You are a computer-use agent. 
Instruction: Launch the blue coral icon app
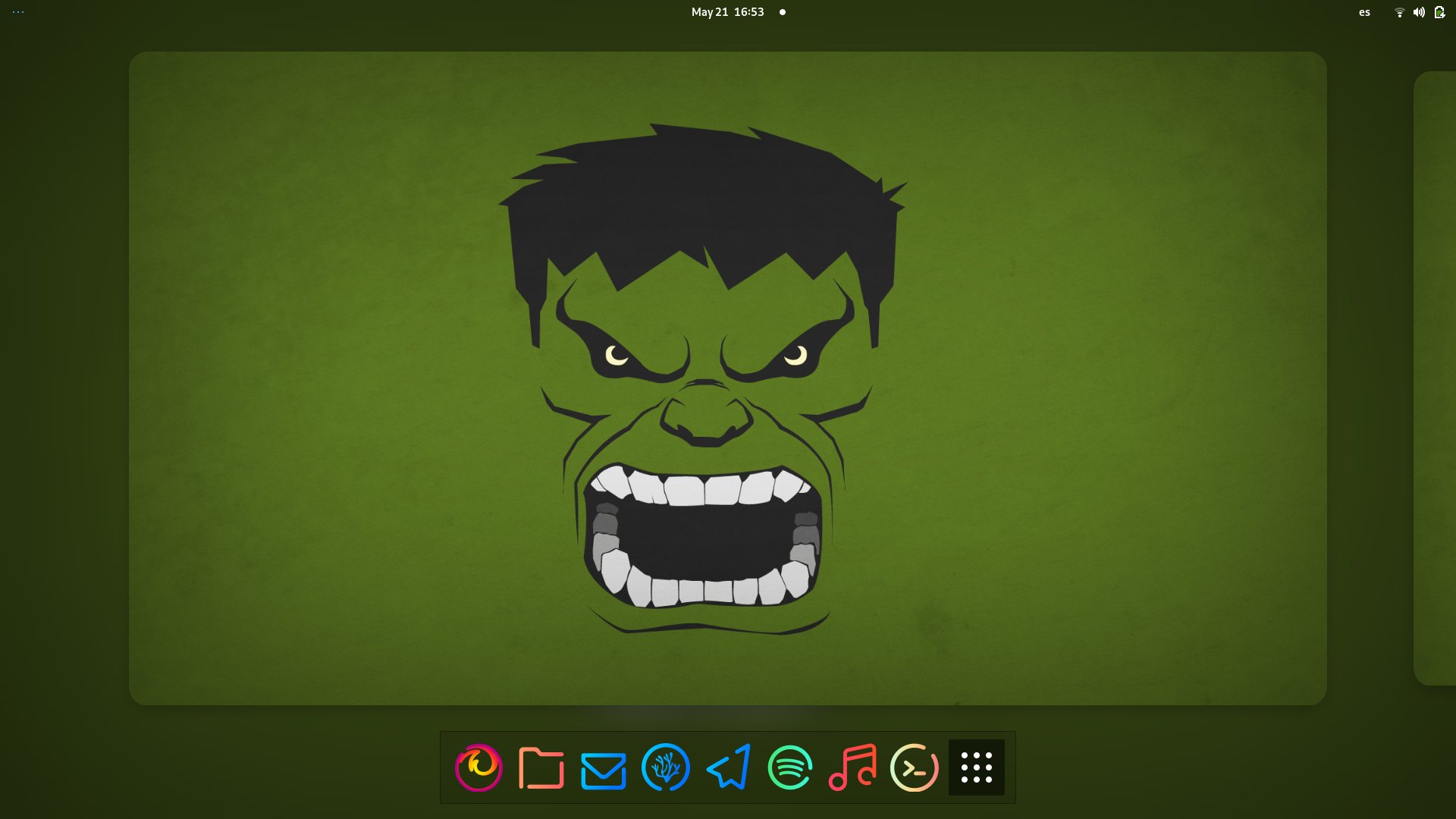[x=665, y=767]
